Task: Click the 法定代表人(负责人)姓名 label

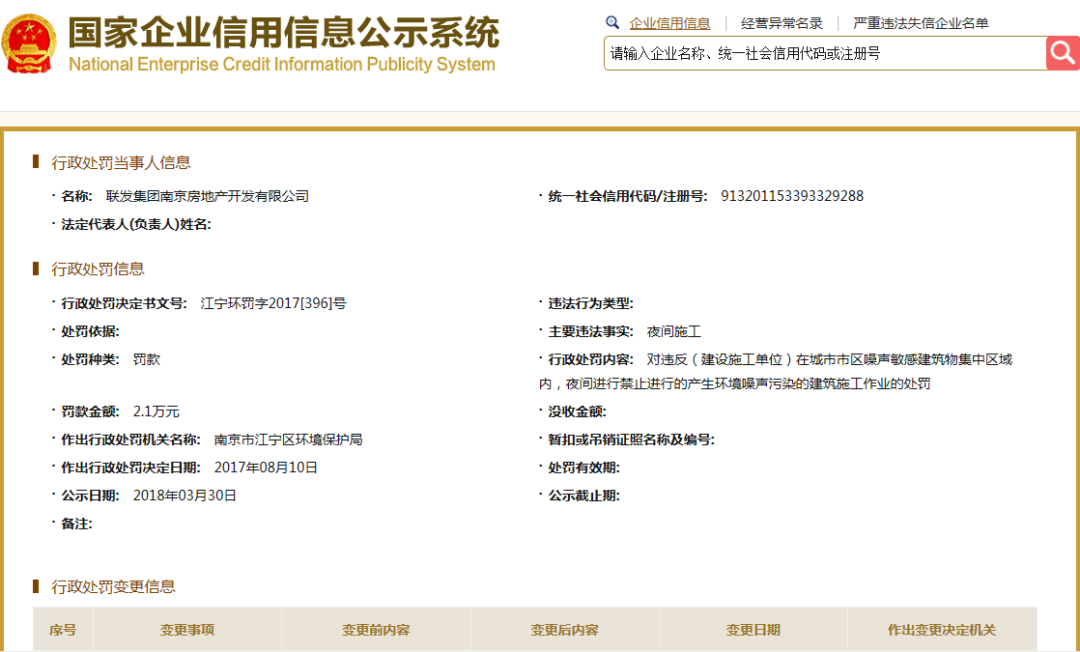Action: click(x=136, y=224)
